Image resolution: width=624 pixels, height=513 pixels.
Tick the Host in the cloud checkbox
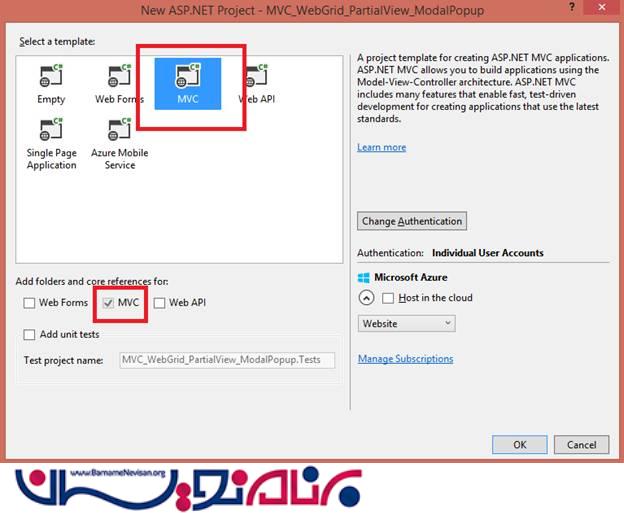[388, 298]
